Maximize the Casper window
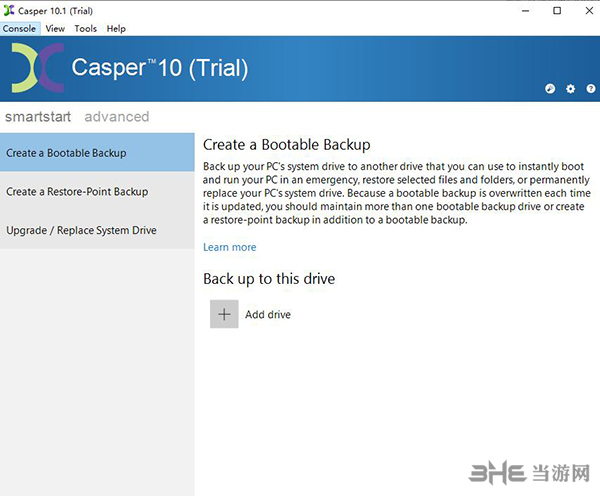Image resolution: width=600 pixels, height=496 pixels. [557, 11]
